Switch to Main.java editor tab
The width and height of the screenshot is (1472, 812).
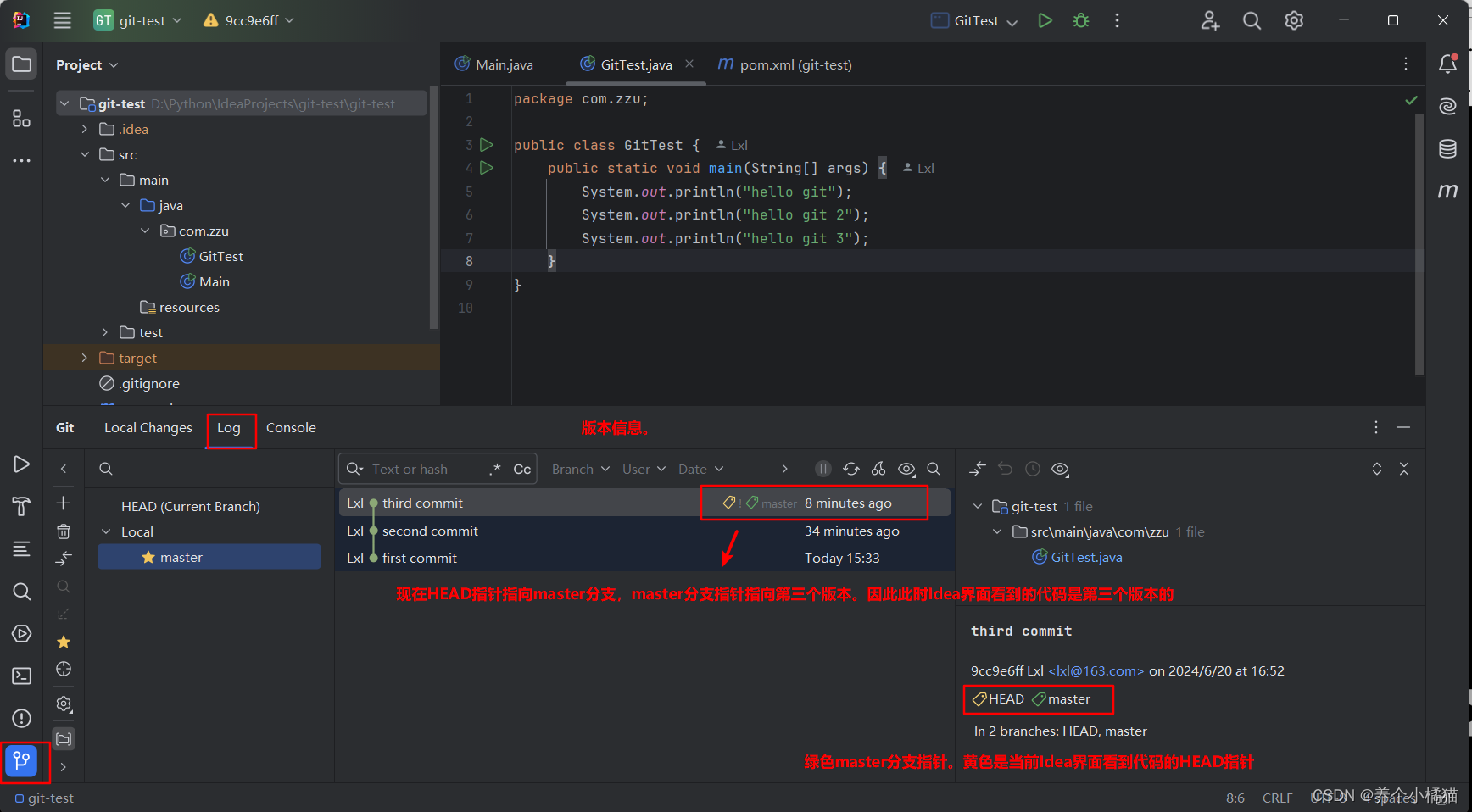[x=494, y=64]
